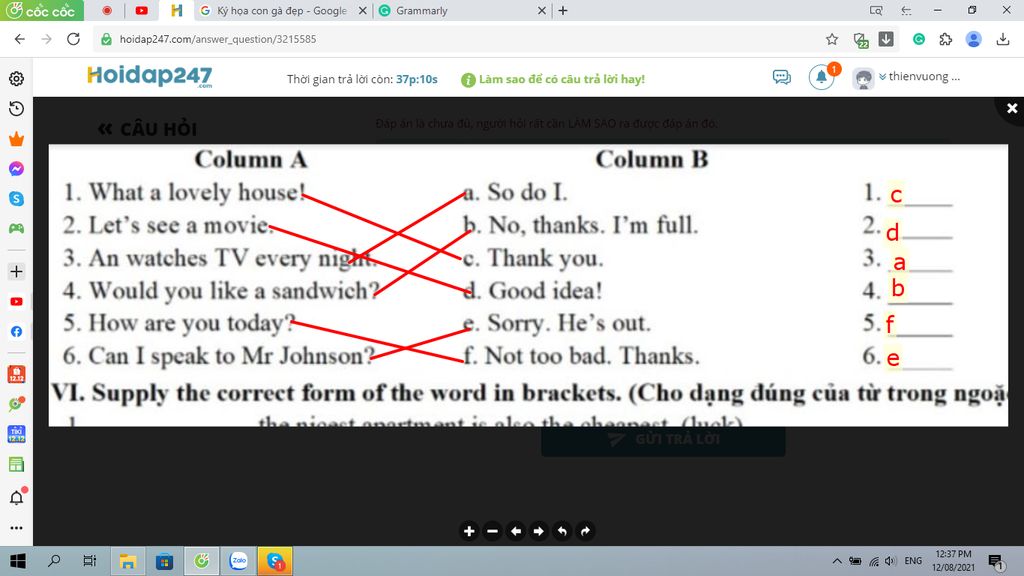Go forward to next page
The image size is (1024, 576).
(x=46, y=39)
